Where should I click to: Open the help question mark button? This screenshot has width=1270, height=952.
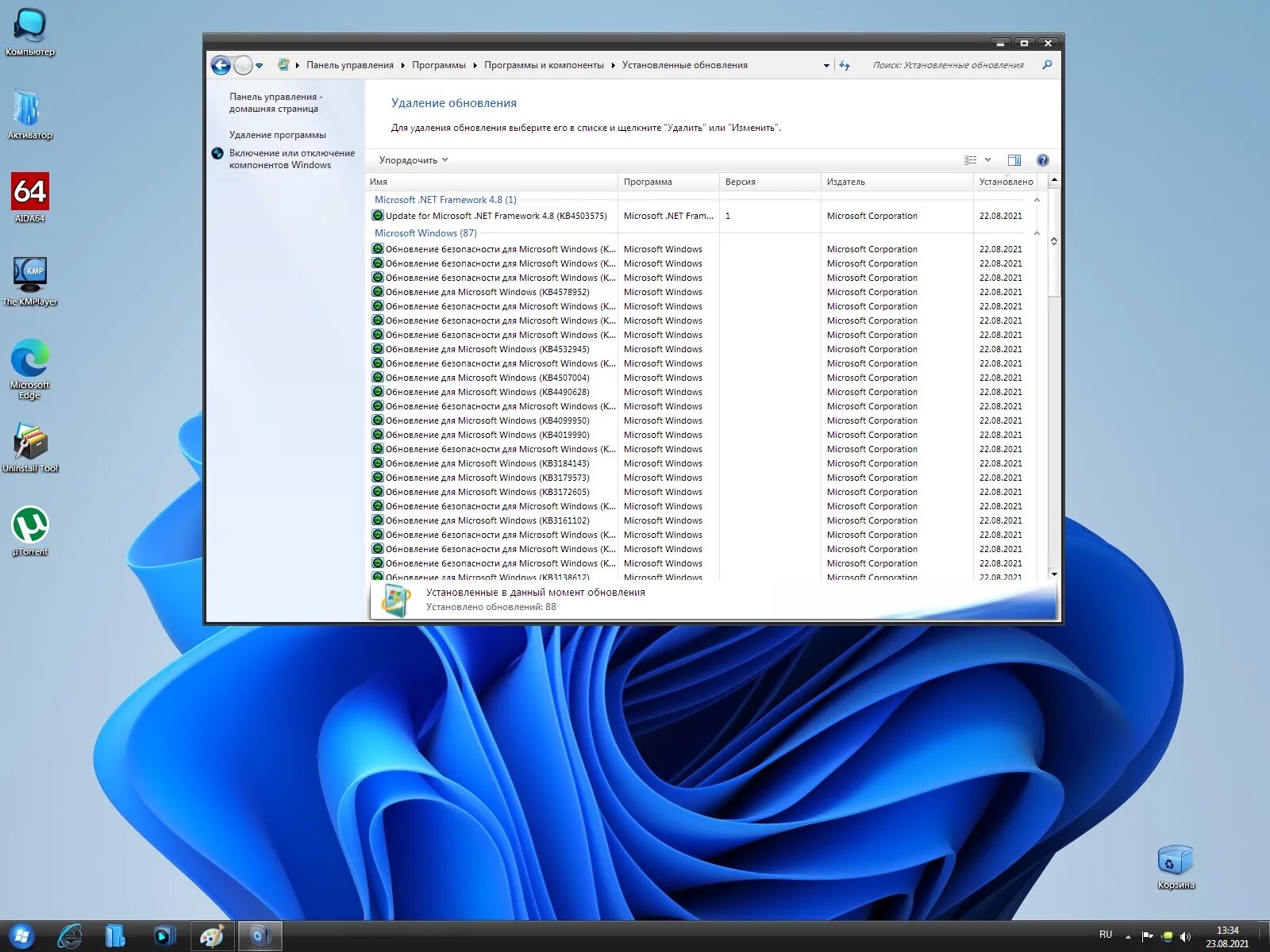[1043, 160]
